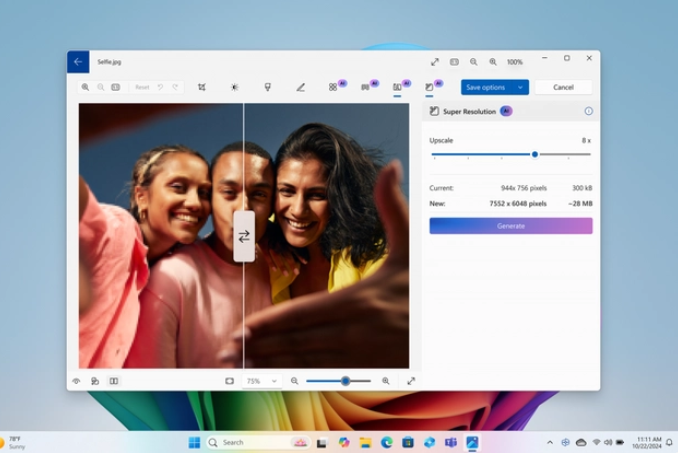678x453 pixels.
Task: Open the AI Erase tool with four squares icon
Action: (333, 87)
